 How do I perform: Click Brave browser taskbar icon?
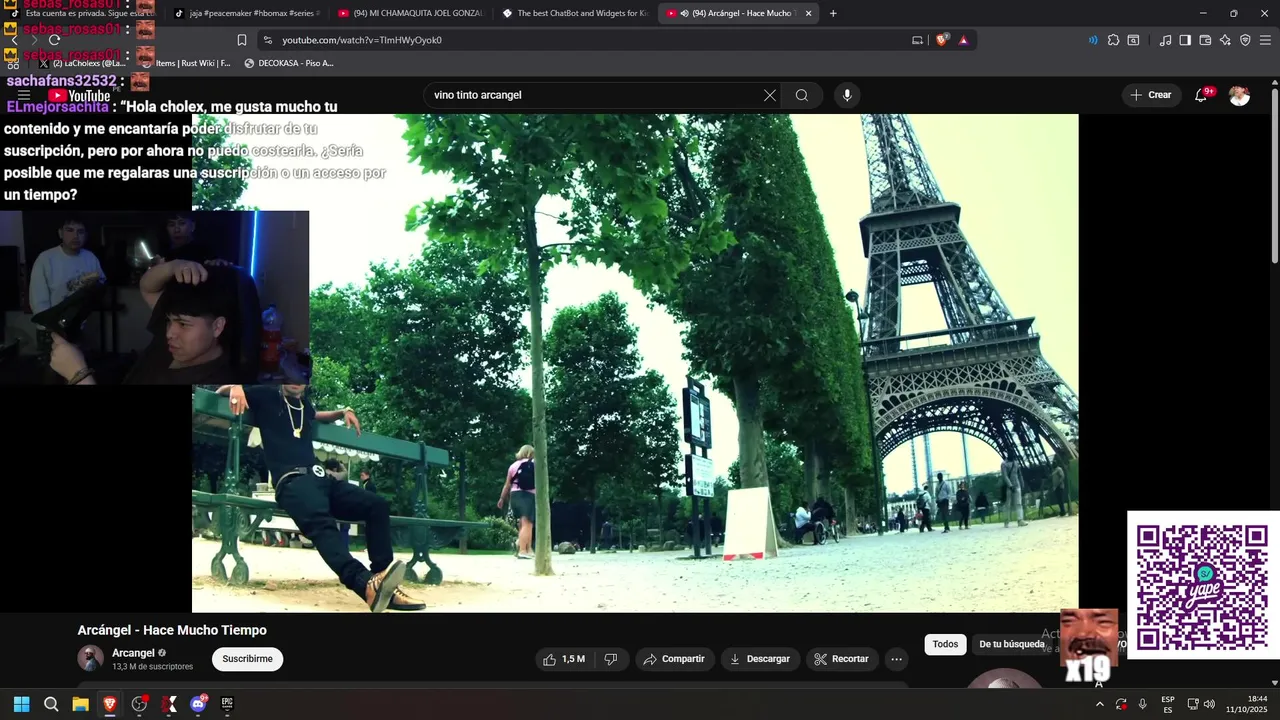coord(110,704)
